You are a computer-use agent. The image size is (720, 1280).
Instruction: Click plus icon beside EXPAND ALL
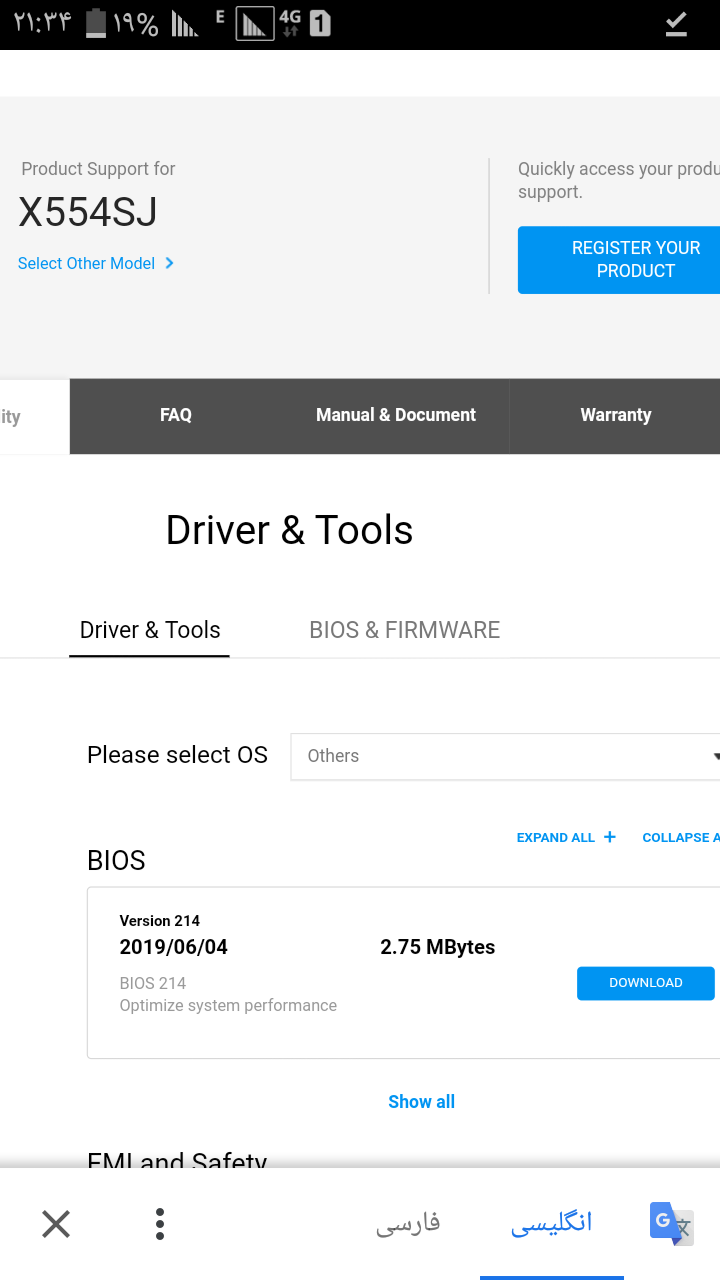pyautogui.click(x=610, y=837)
